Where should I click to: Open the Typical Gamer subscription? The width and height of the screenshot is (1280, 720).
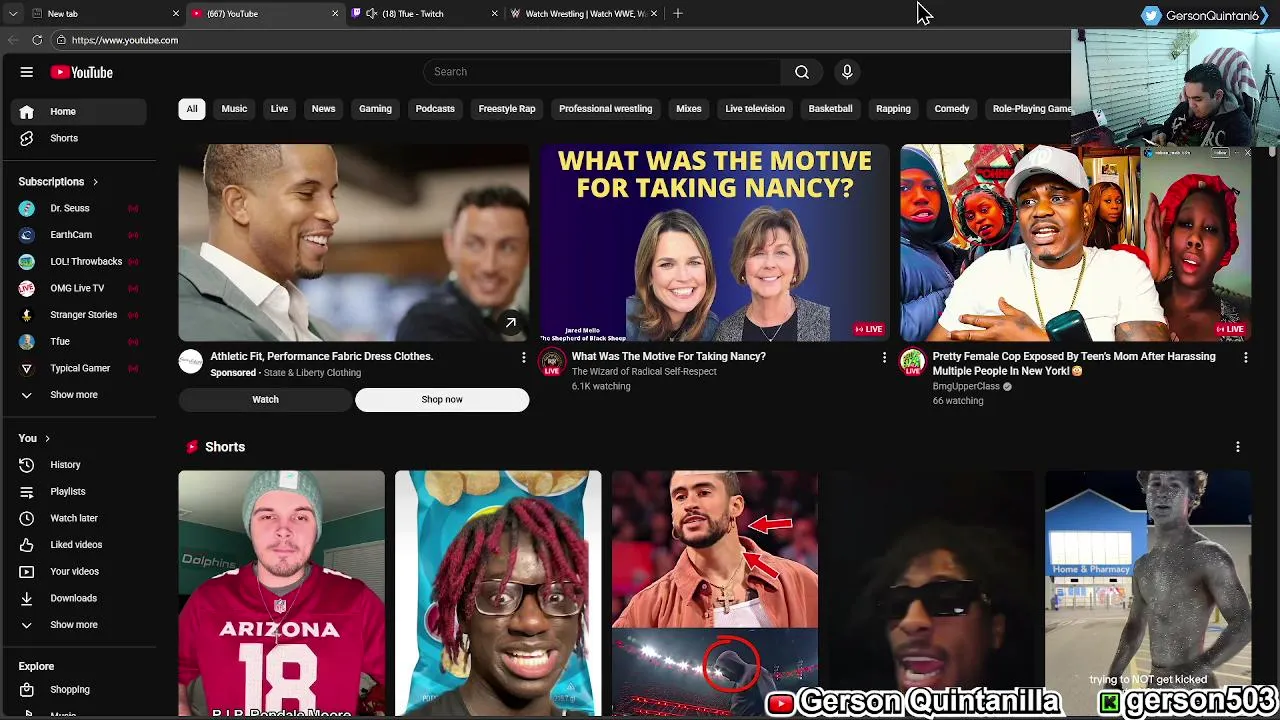(78, 368)
